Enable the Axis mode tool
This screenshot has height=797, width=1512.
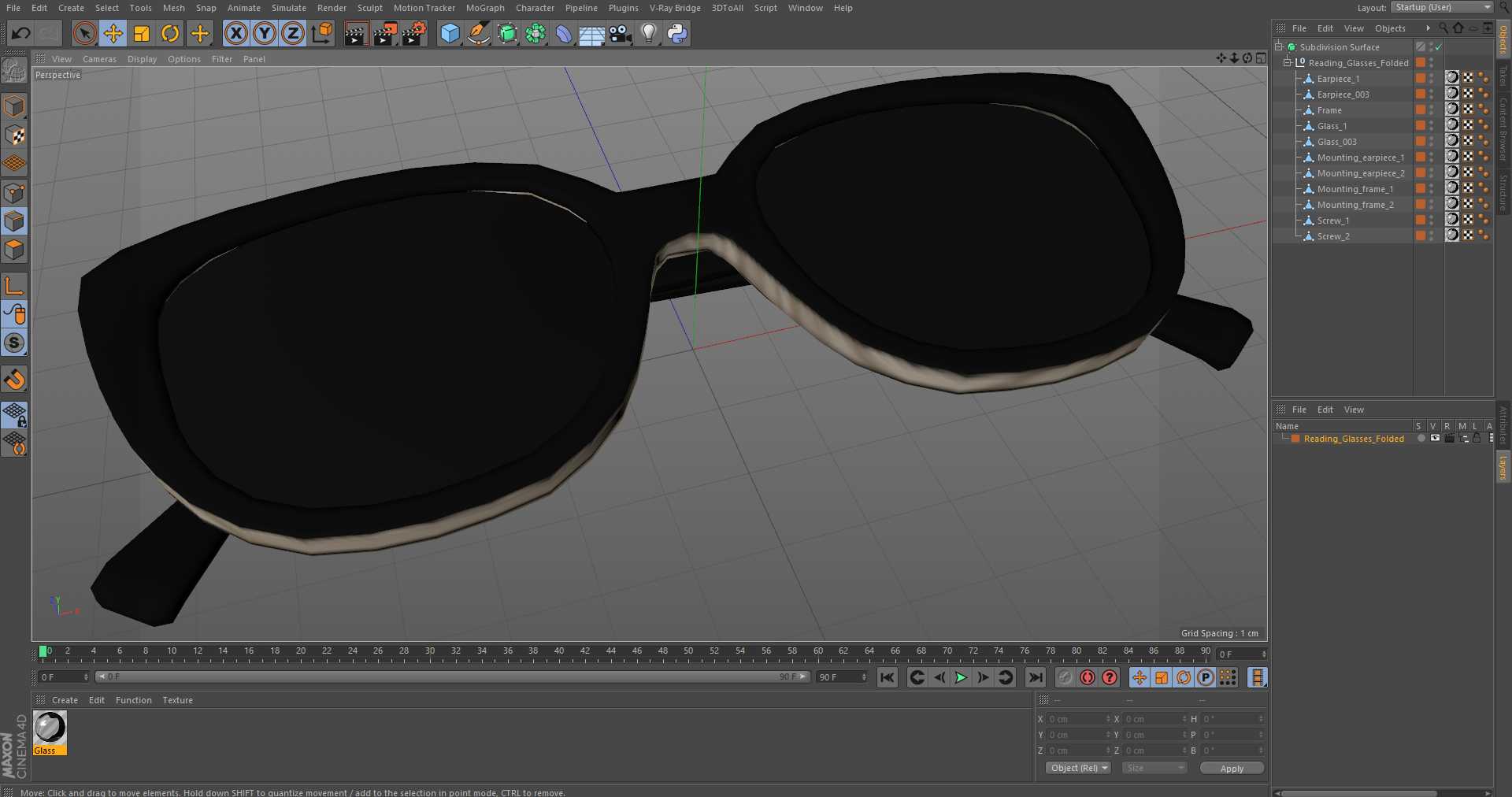click(14, 286)
